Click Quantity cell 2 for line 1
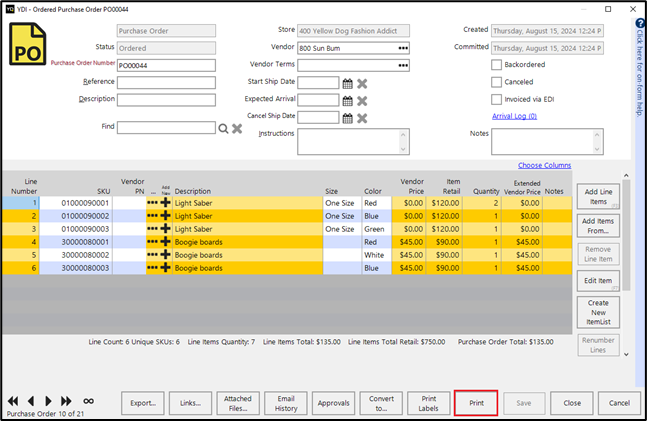647x421 pixels. coord(481,203)
